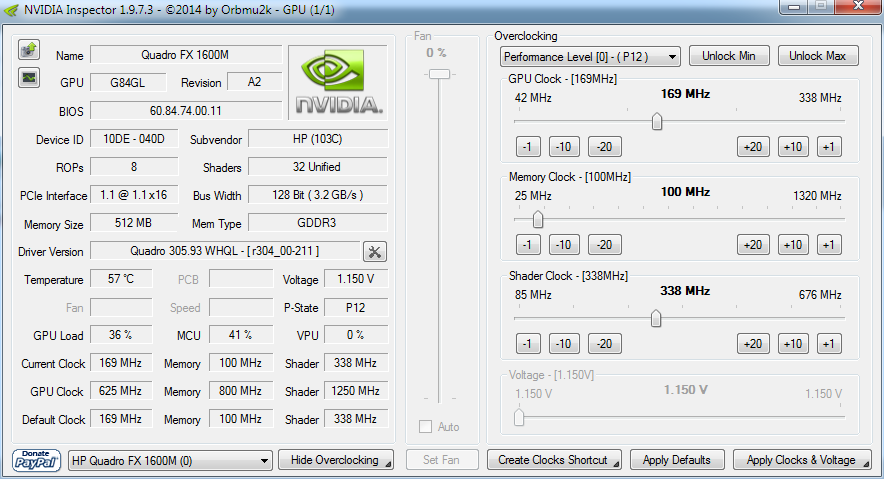Click the Shader Clock slider handle
Image resolution: width=884 pixels, height=479 pixels.
click(x=656, y=318)
